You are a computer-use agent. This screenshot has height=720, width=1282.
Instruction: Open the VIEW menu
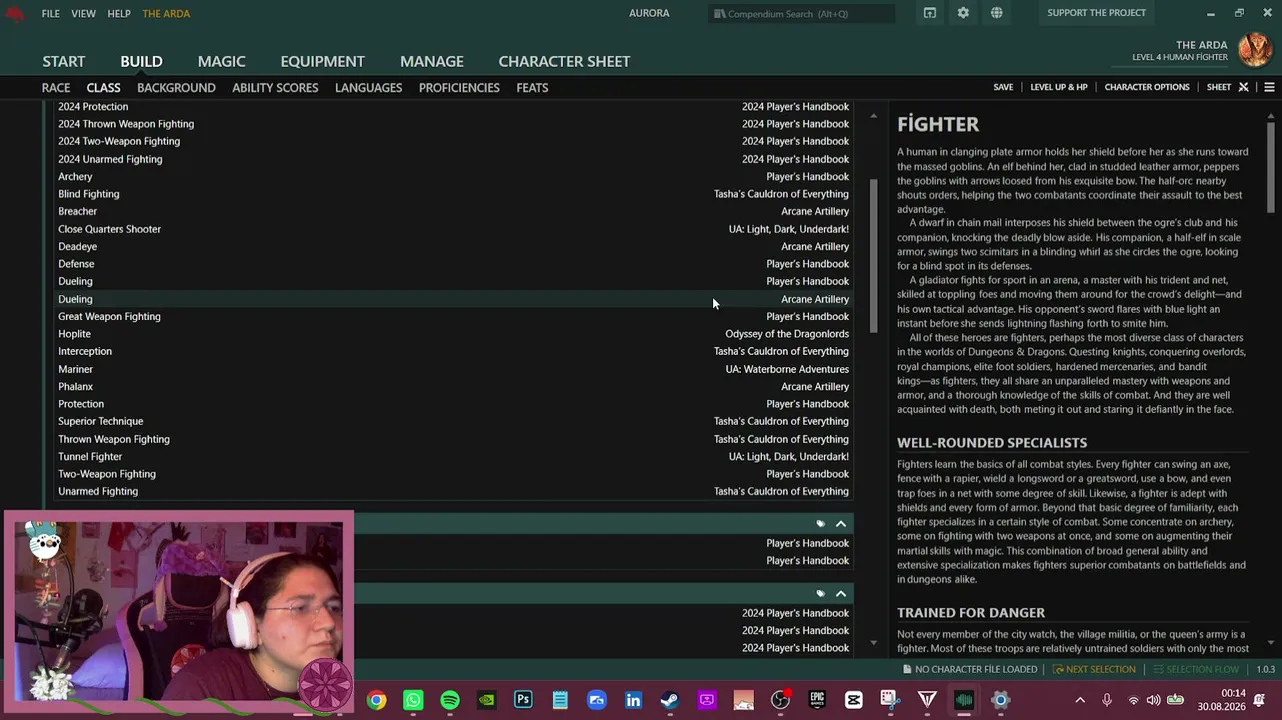[84, 13]
